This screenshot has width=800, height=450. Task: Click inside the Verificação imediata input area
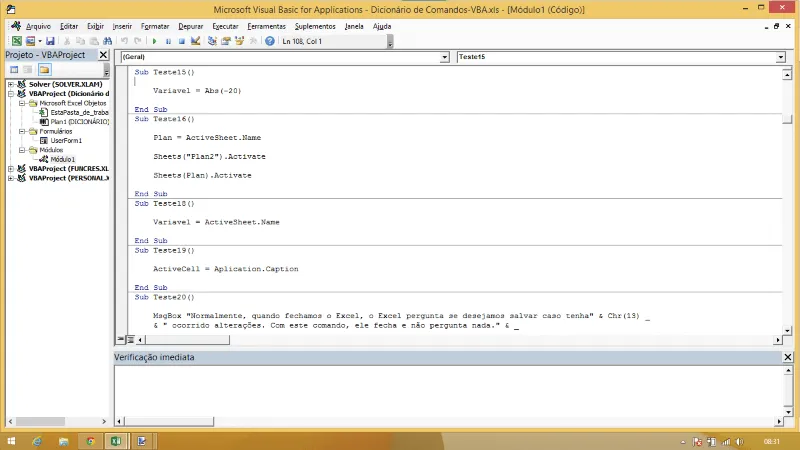click(449, 391)
